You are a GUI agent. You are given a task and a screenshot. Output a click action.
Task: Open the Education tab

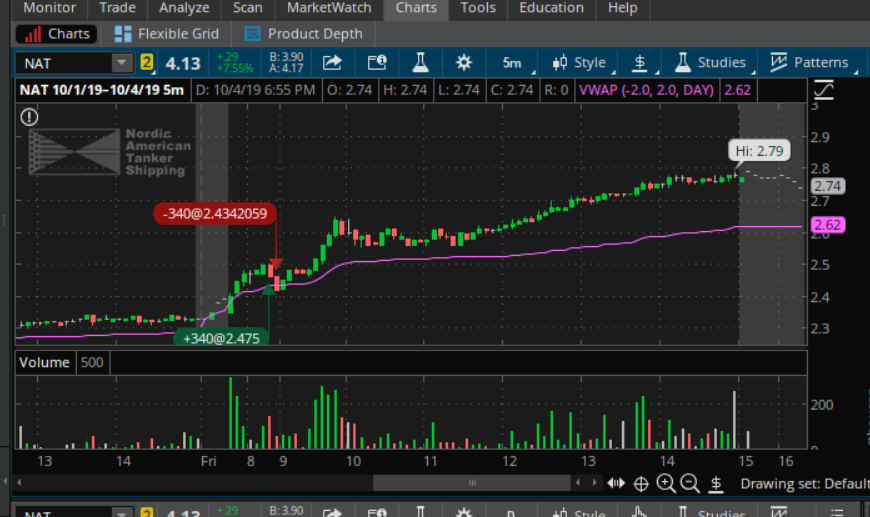551,8
